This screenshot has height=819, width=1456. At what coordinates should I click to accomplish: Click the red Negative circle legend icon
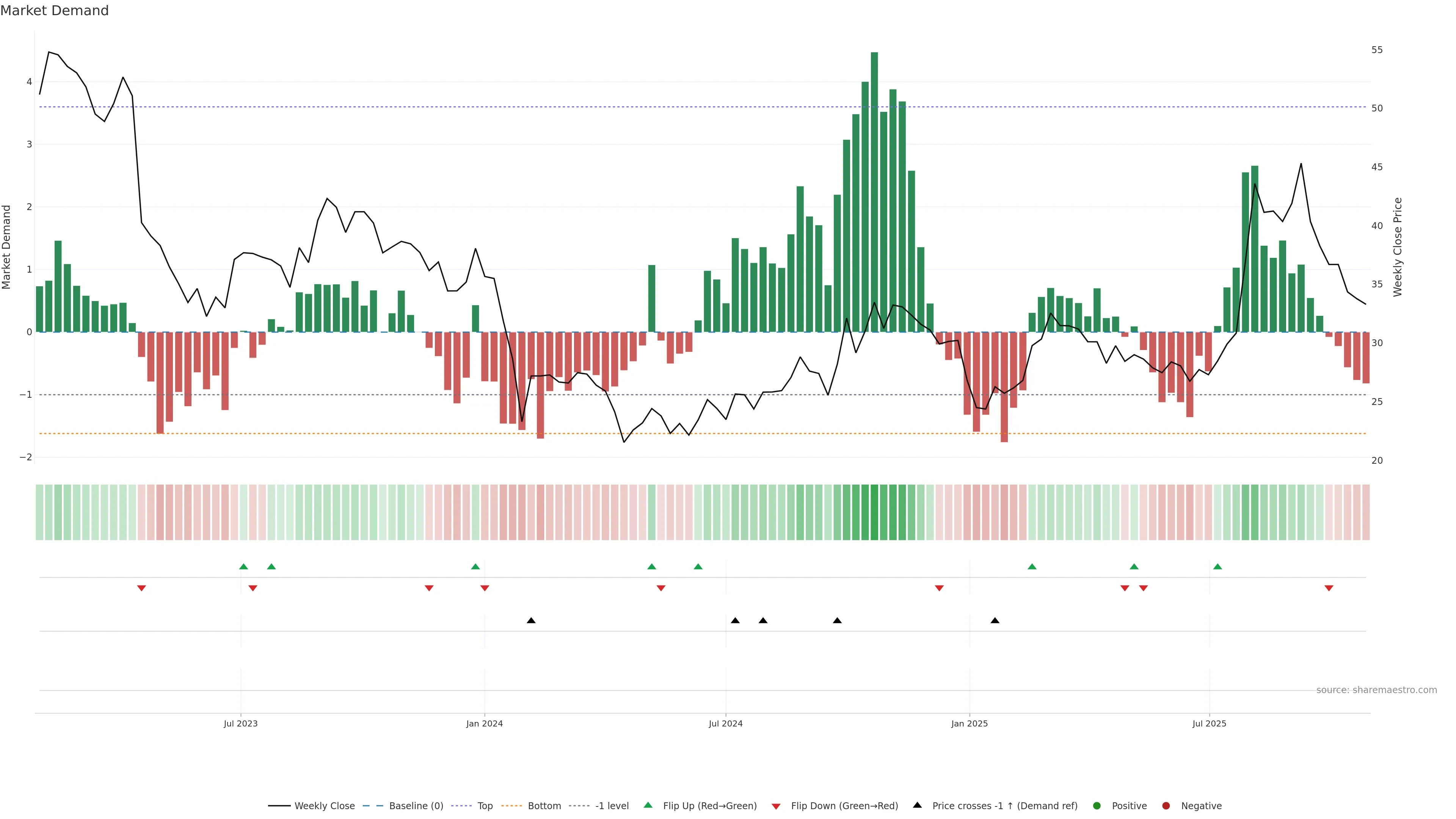(x=1166, y=805)
